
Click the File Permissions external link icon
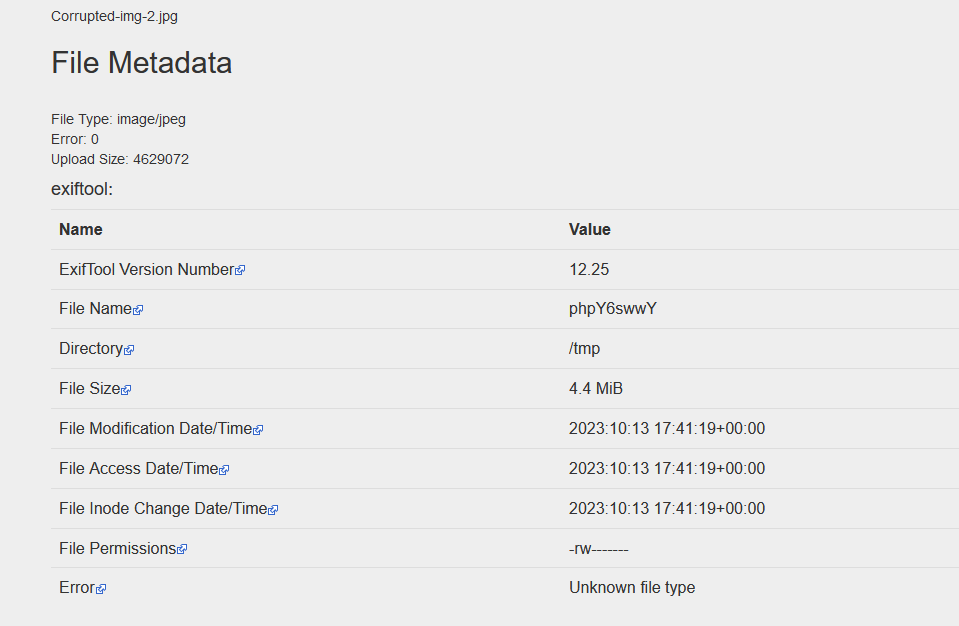pos(182,549)
